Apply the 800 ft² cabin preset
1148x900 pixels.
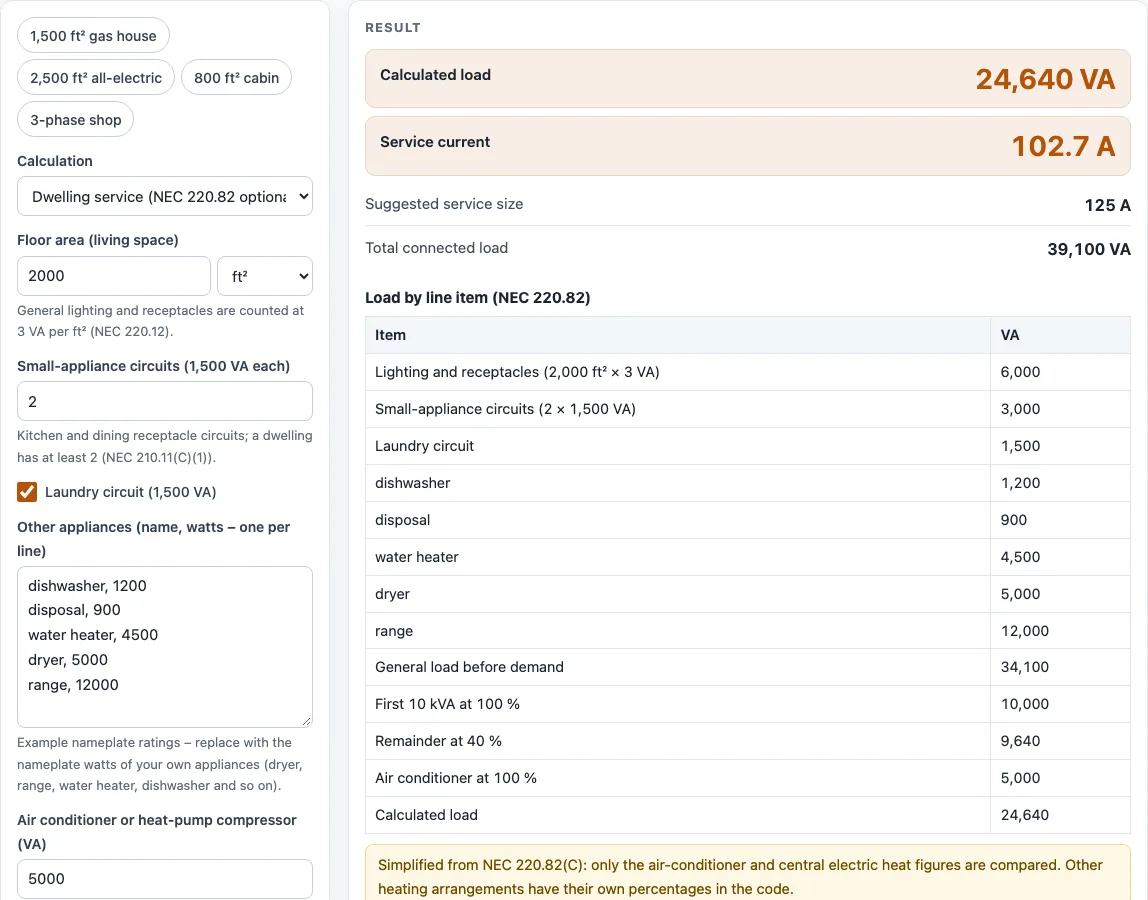236,78
